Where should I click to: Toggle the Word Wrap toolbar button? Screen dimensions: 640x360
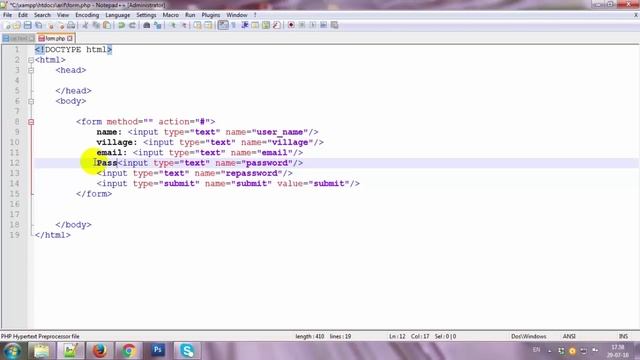pyautogui.click(x=223, y=25)
